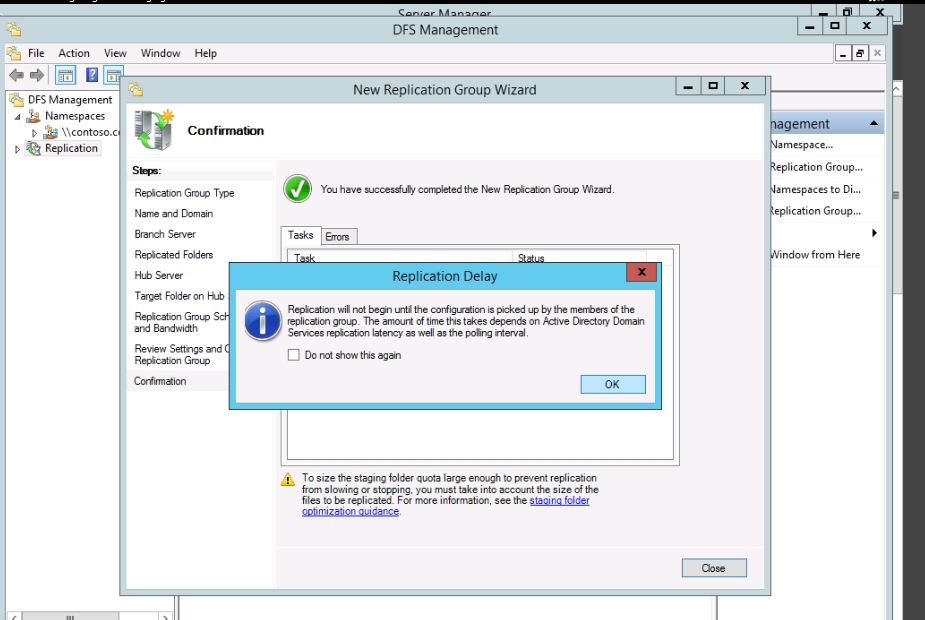
Task: Click the Replication node icon in the tree
Action: (x=34, y=149)
